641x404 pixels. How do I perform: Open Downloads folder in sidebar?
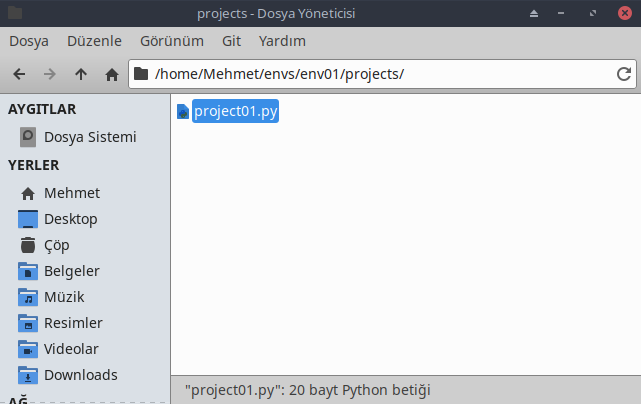68,375
